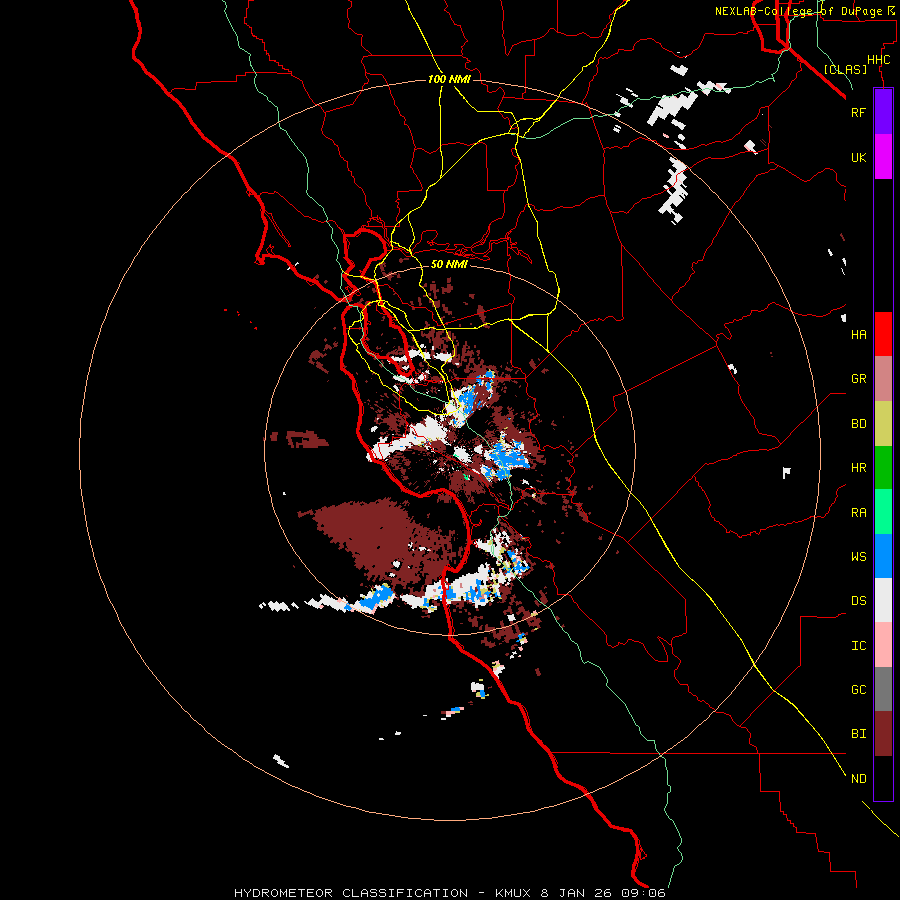Click the 'RF' legend label
Viewport: 900px width, 900px height.
(x=858, y=112)
